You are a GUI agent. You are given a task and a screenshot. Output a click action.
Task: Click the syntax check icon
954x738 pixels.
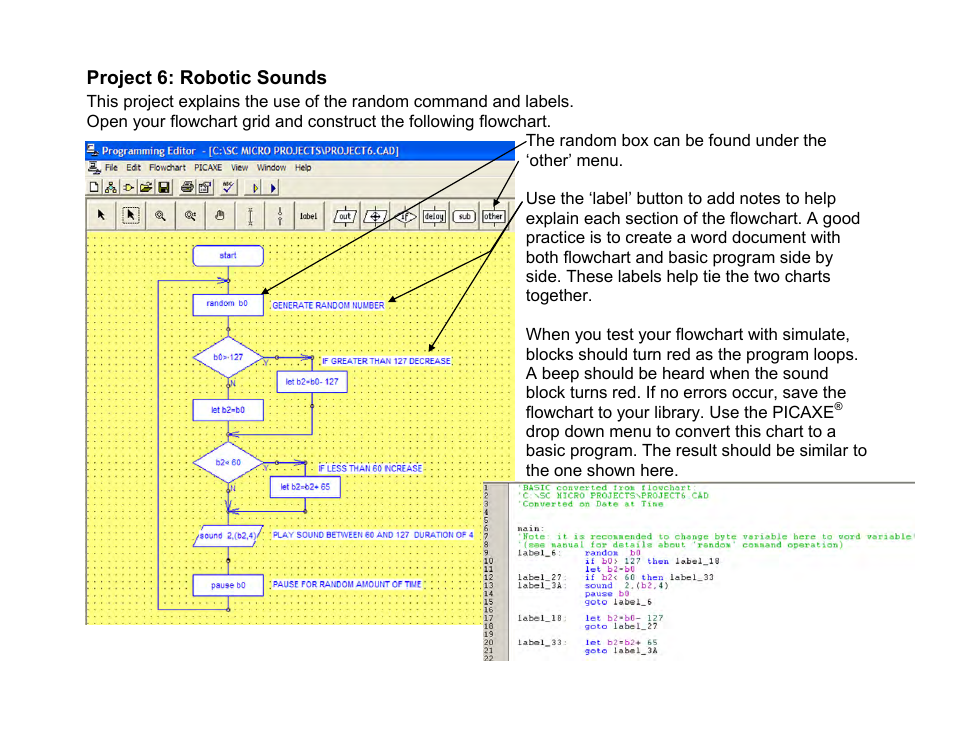tap(228, 187)
